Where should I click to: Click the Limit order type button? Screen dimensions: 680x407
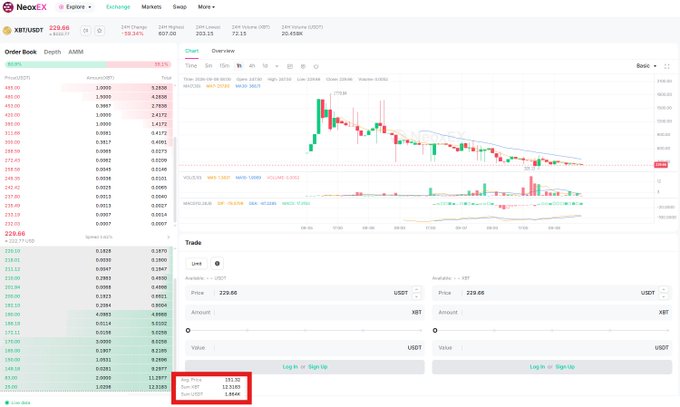click(196, 263)
